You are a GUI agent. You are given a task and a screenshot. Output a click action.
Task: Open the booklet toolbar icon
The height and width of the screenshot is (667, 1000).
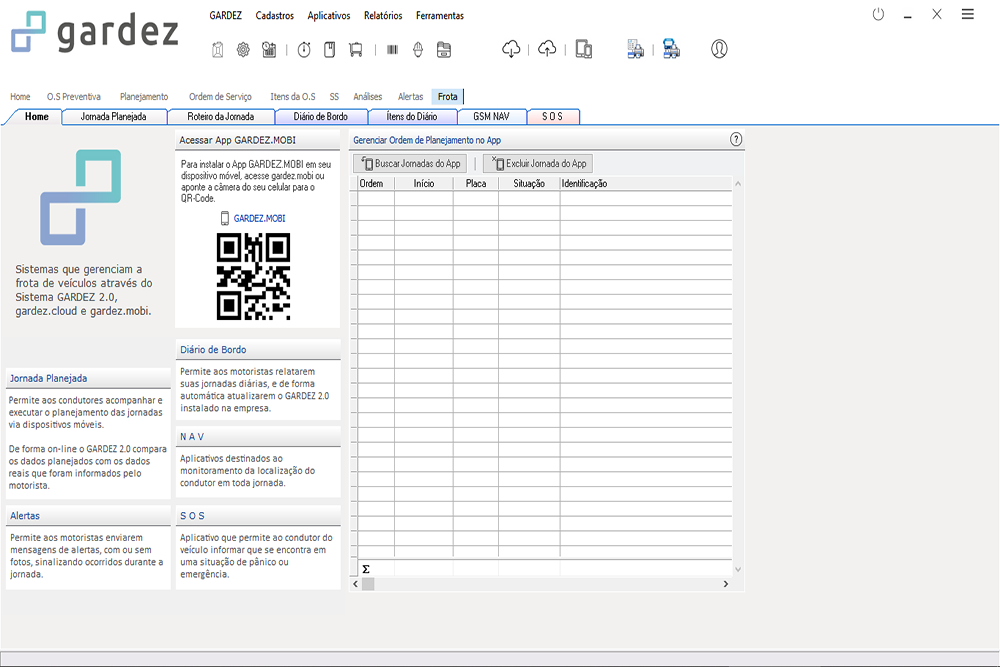tap(330, 50)
